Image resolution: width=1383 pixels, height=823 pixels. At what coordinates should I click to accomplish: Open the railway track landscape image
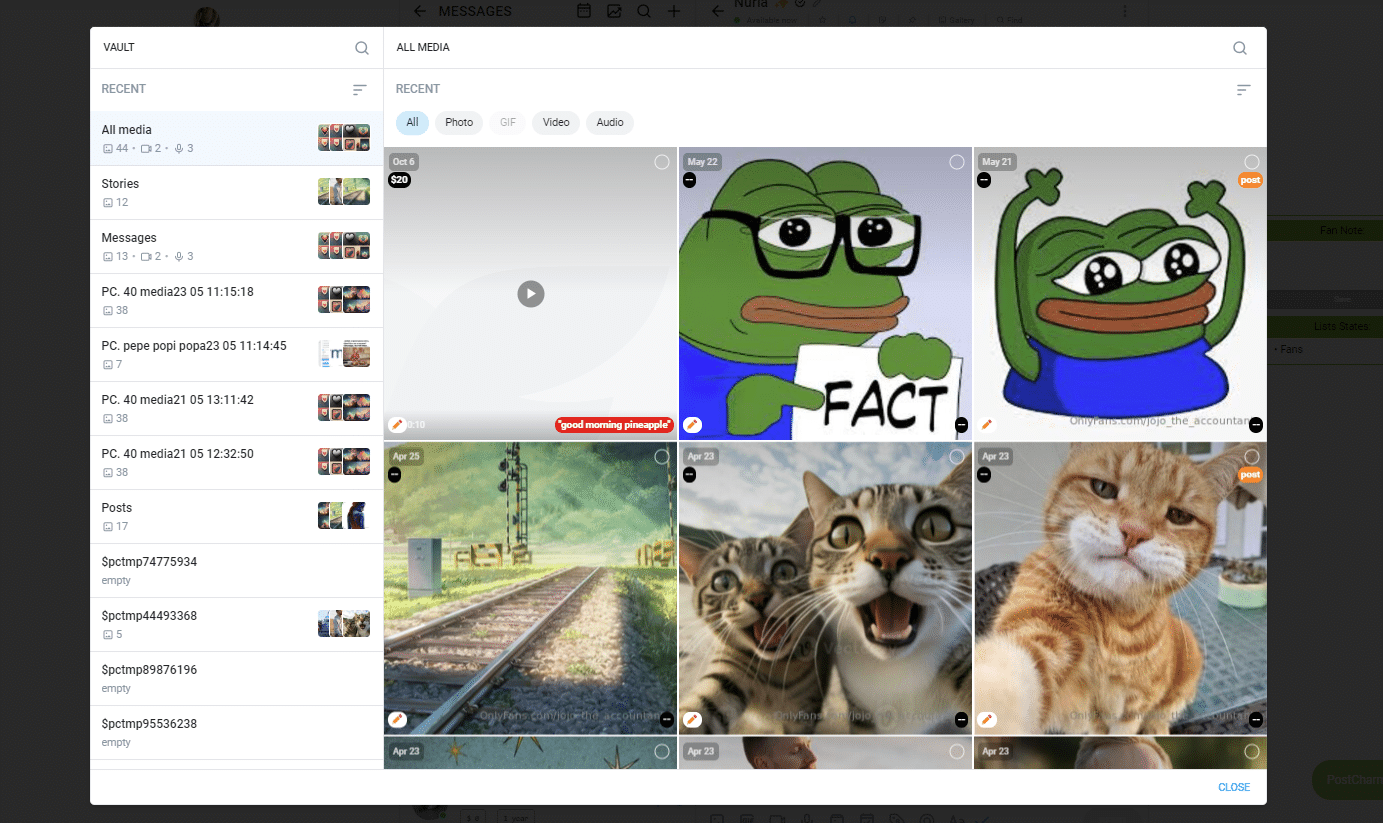[x=530, y=588]
